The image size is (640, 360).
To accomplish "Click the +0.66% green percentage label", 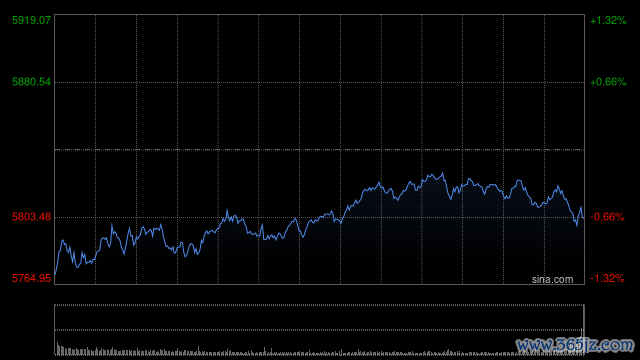I will click(x=608, y=82).
